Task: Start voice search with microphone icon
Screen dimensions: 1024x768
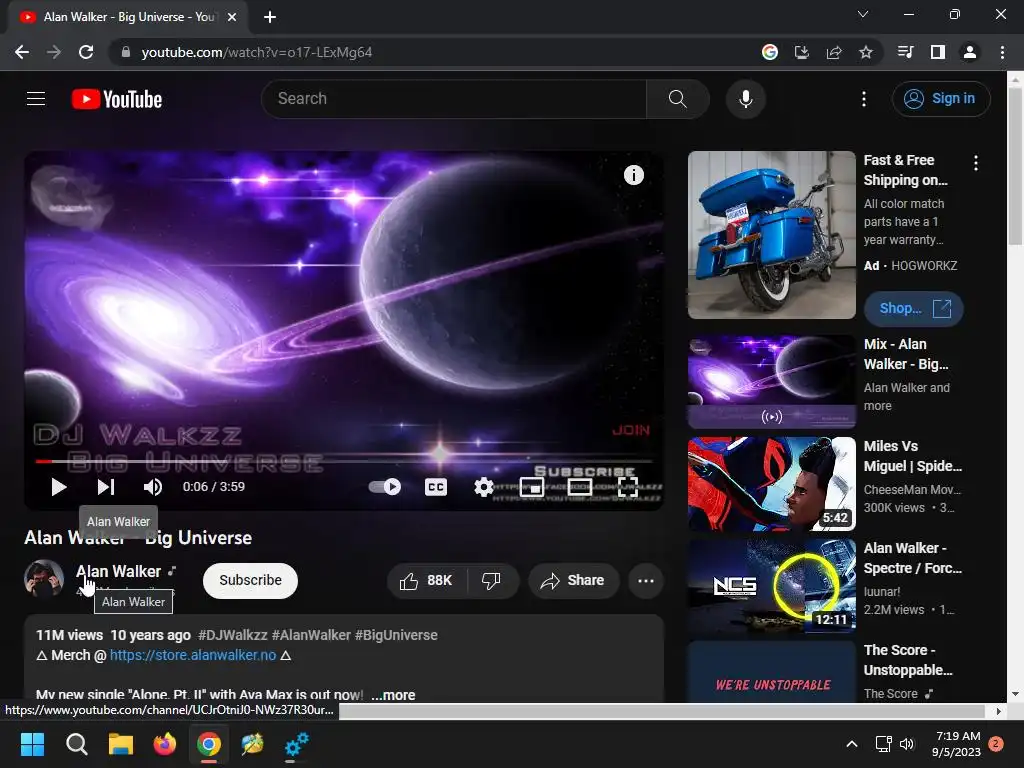Action: [746, 99]
